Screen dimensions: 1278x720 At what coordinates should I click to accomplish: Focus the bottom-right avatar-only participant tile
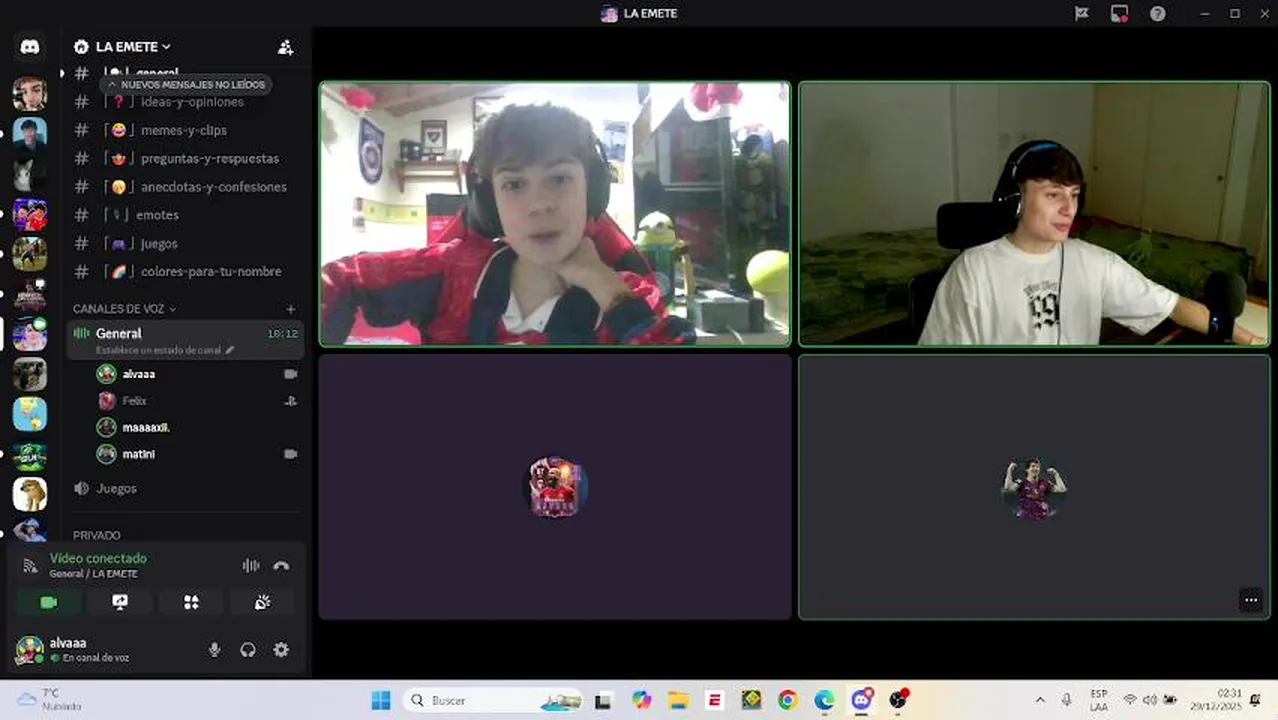[x=1035, y=487]
